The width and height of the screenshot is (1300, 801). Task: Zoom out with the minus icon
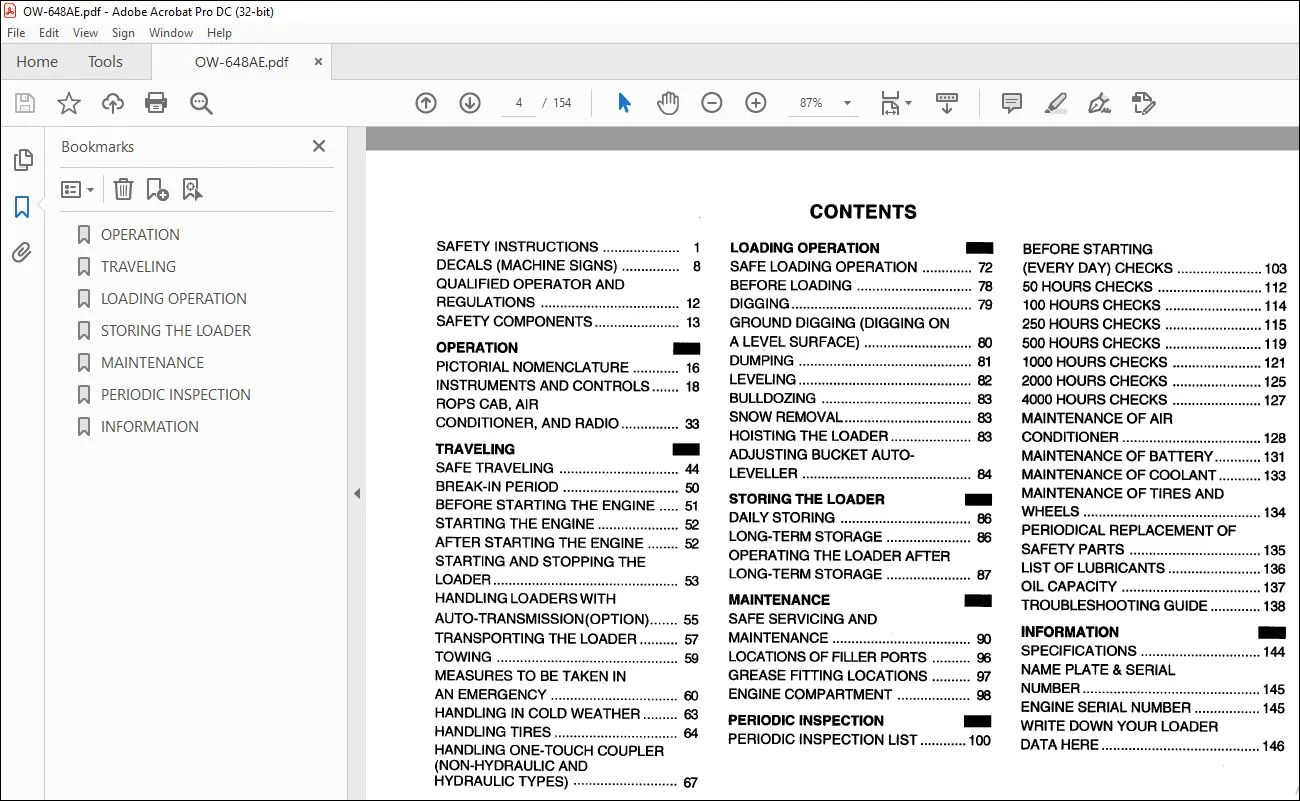click(x=712, y=103)
